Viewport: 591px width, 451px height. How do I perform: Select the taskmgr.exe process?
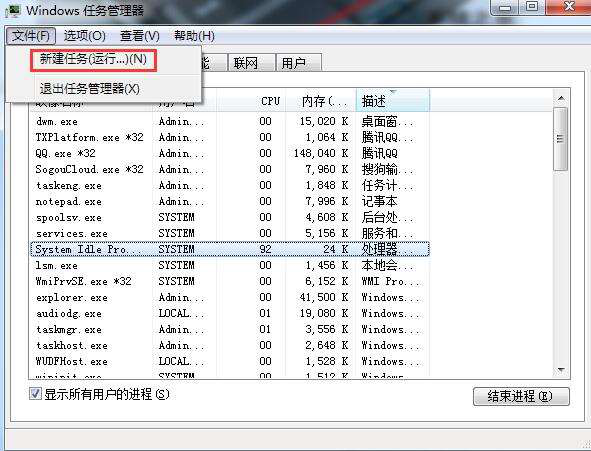tap(230, 330)
